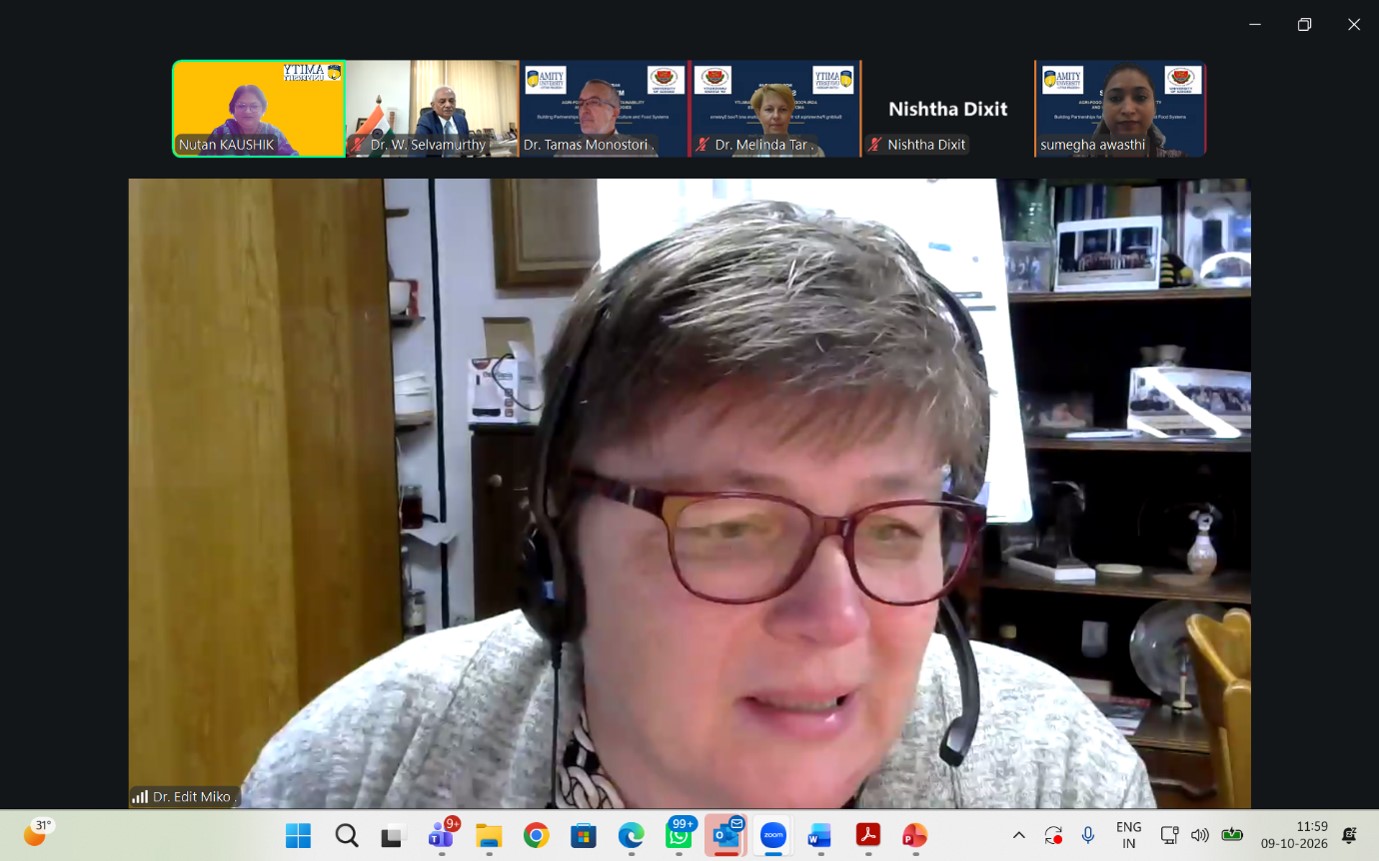The image size is (1379, 861).
Task: Open taskbar Search
Action: [x=346, y=836]
